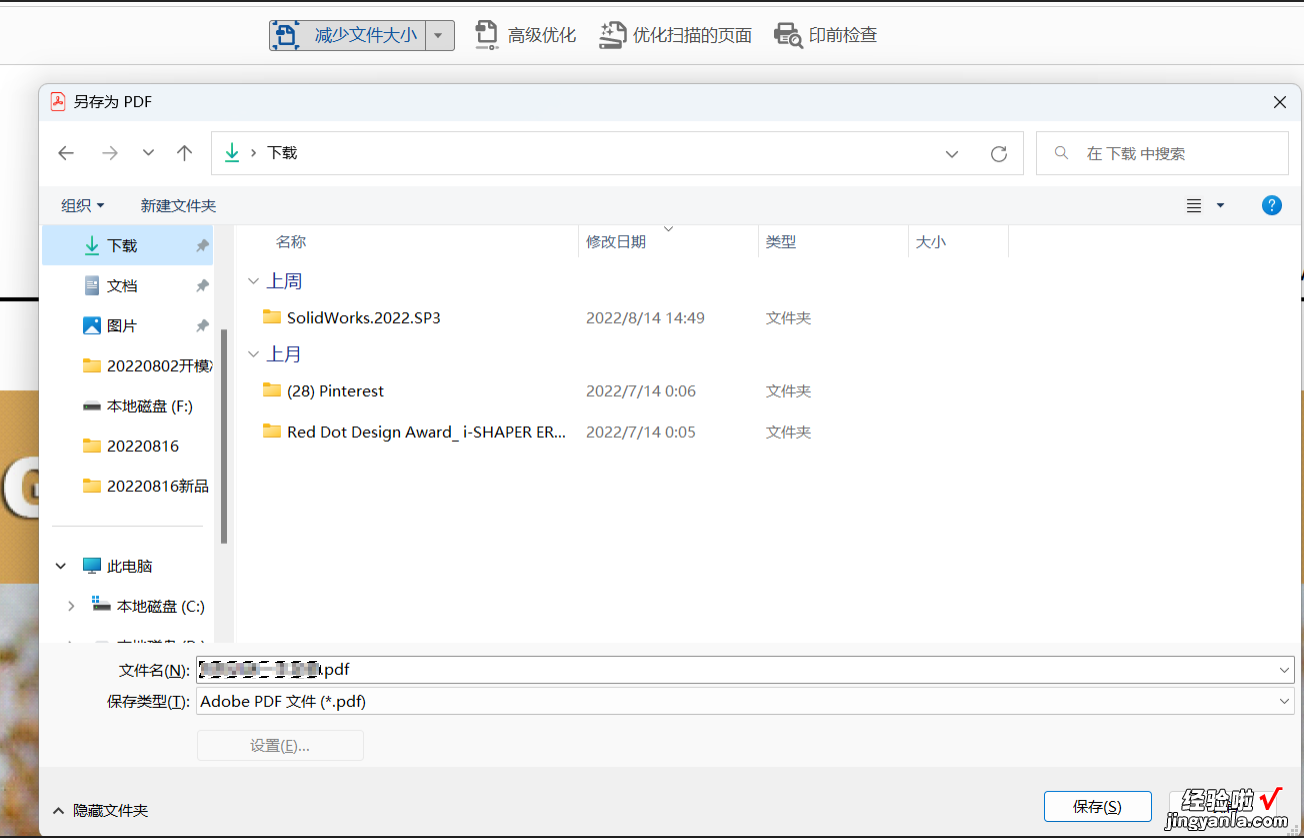Open the file name dropdown arrow
Image resolution: width=1304 pixels, height=838 pixels.
pyautogui.click(x=1284, y=670)
